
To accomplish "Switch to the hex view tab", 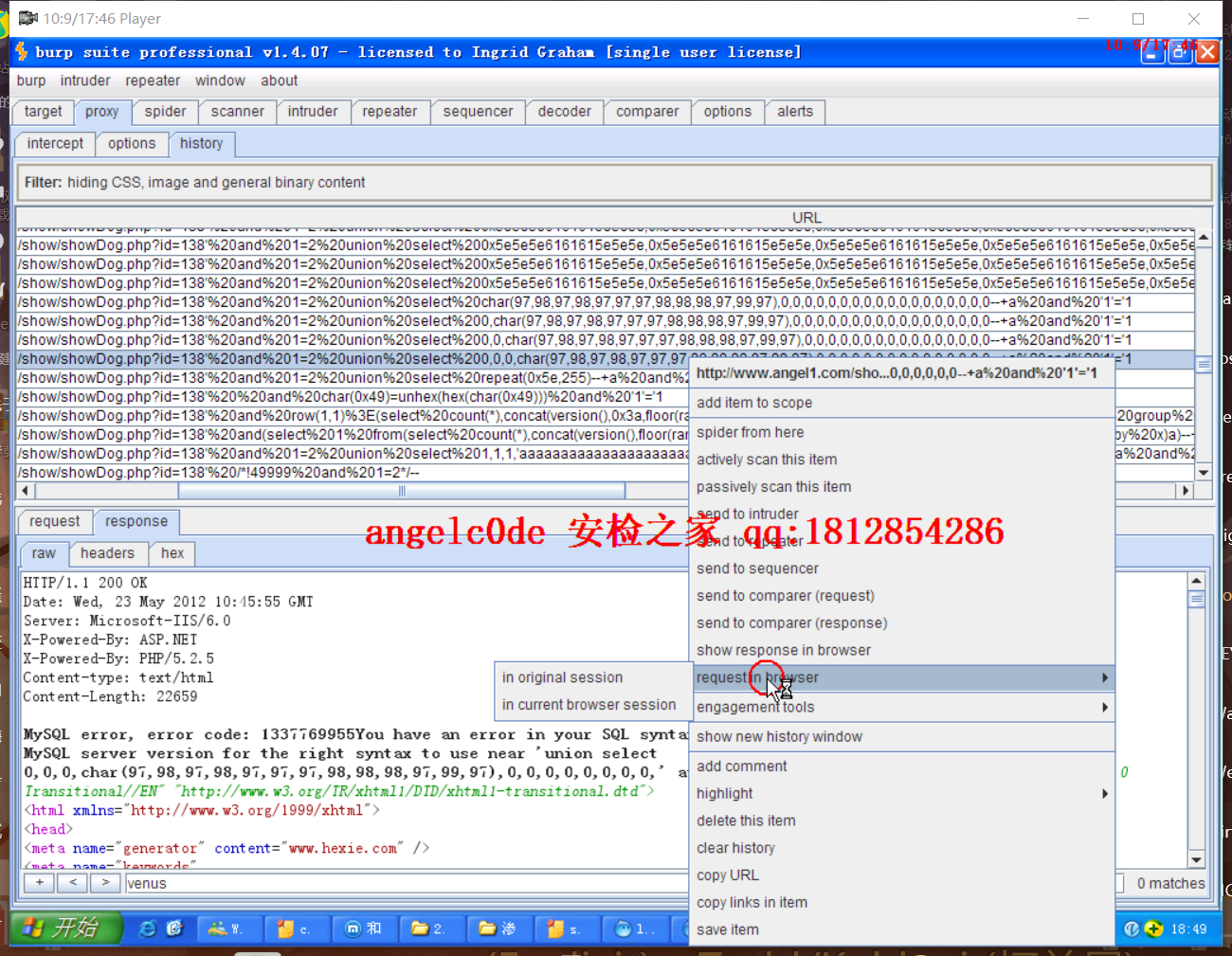I will [x=172, y=553].
